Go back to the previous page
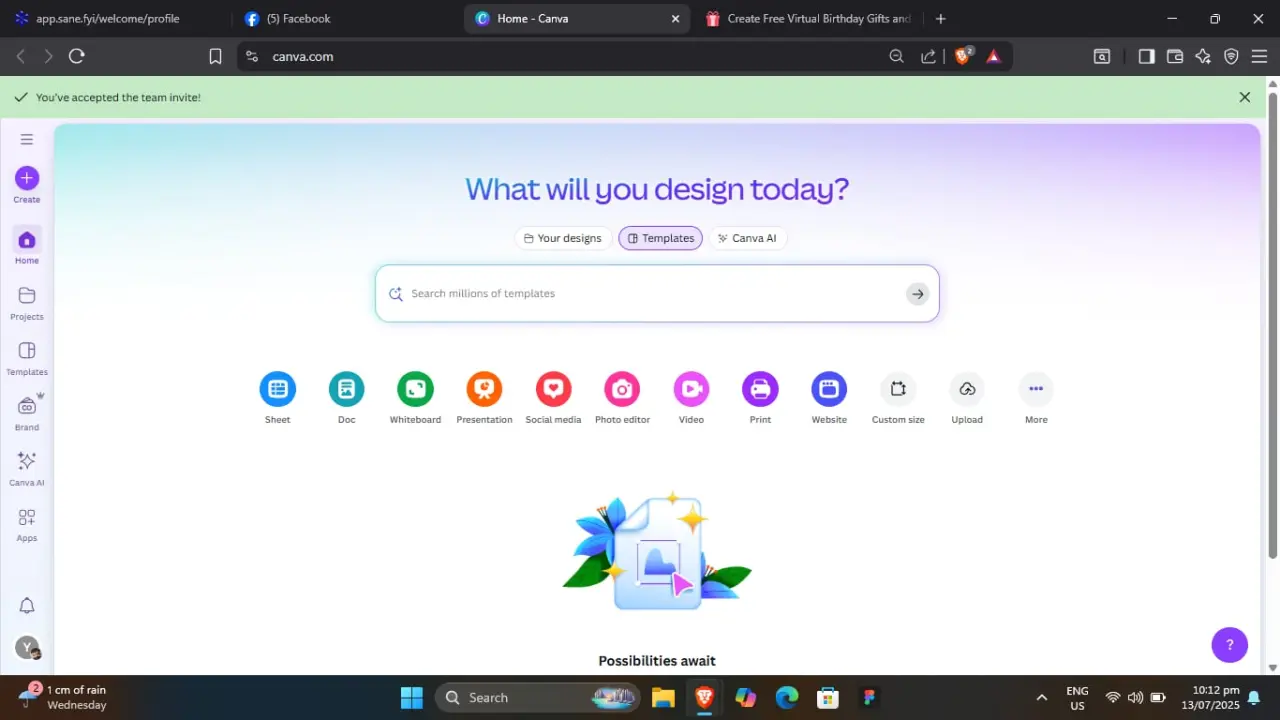Image resolution: width=1280 pixels, height=720 pixels. (20, 56)
